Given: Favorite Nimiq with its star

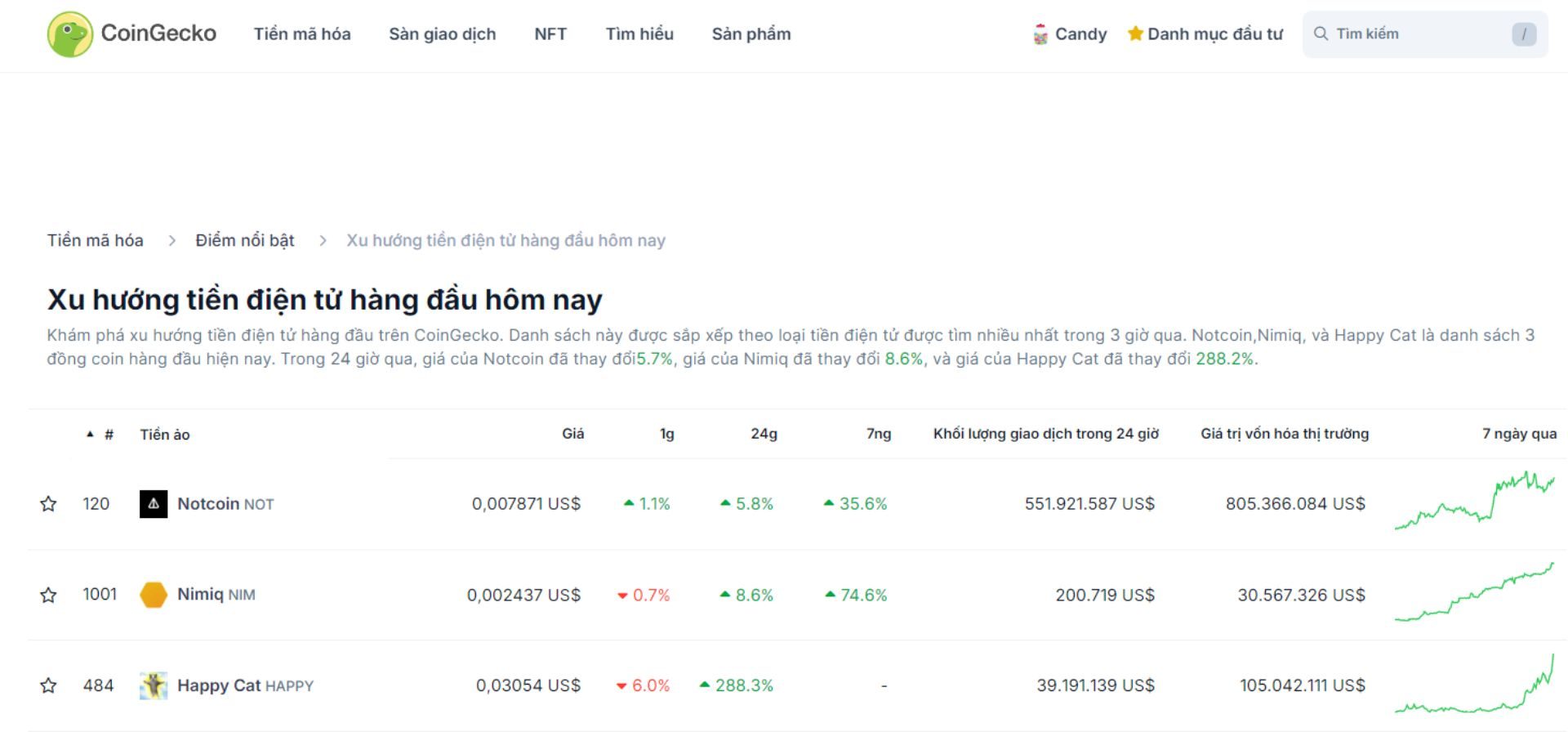Looking at the screenshot, I should click(48, 595).
